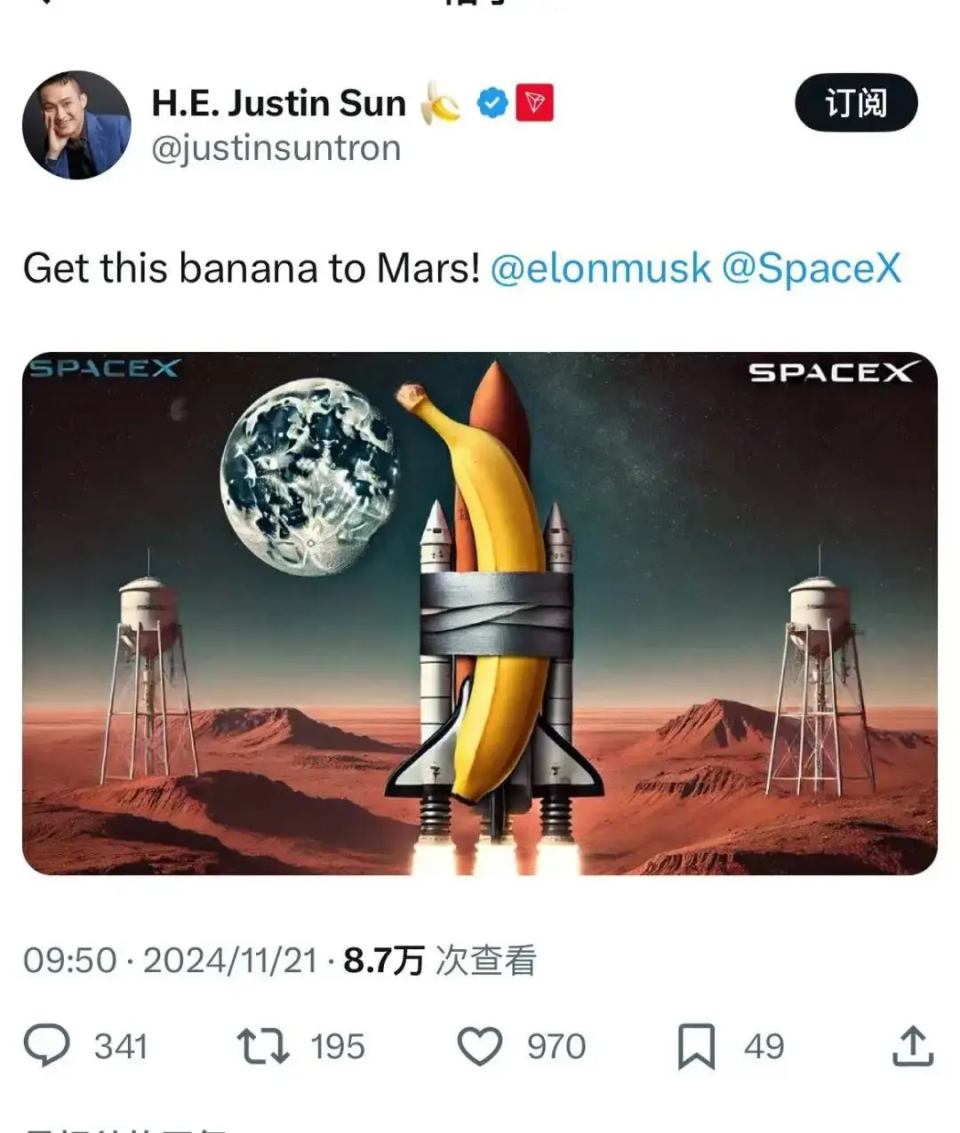
Task: Open the @elonmusk mention link
Action: [x=601, y=268]
